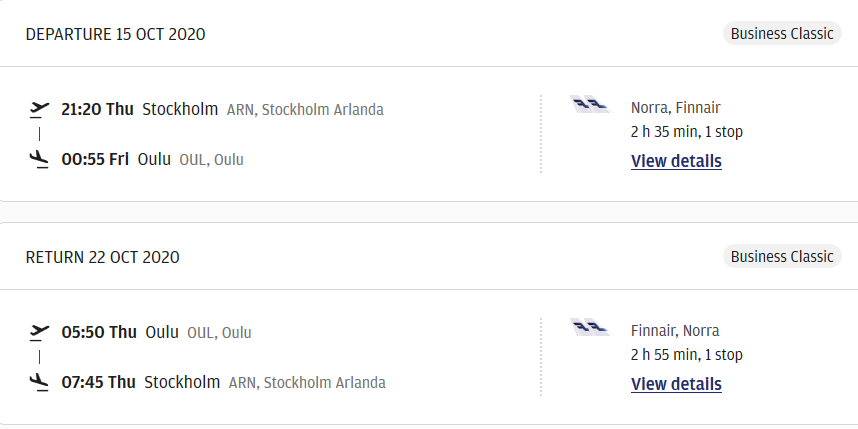858x429 pixels.
Task: Click the Finnair, Norra airline logo
Action: point(592,327)
